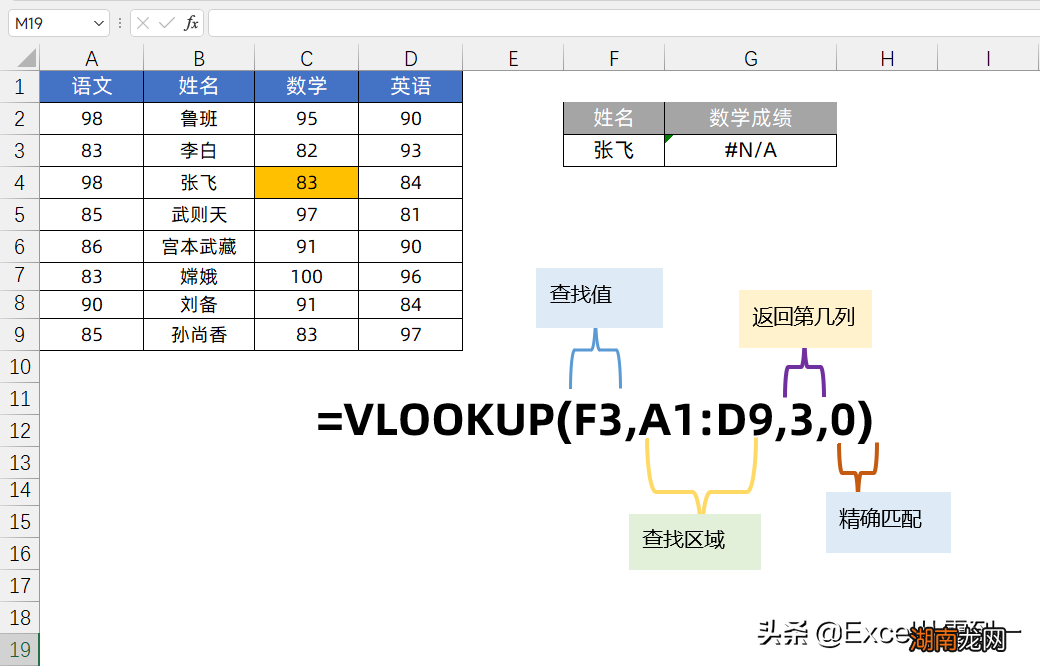This screenshot has height=666, width=1040.
Task: Click column header D above 英语
Action: click(x=410, y=58)
